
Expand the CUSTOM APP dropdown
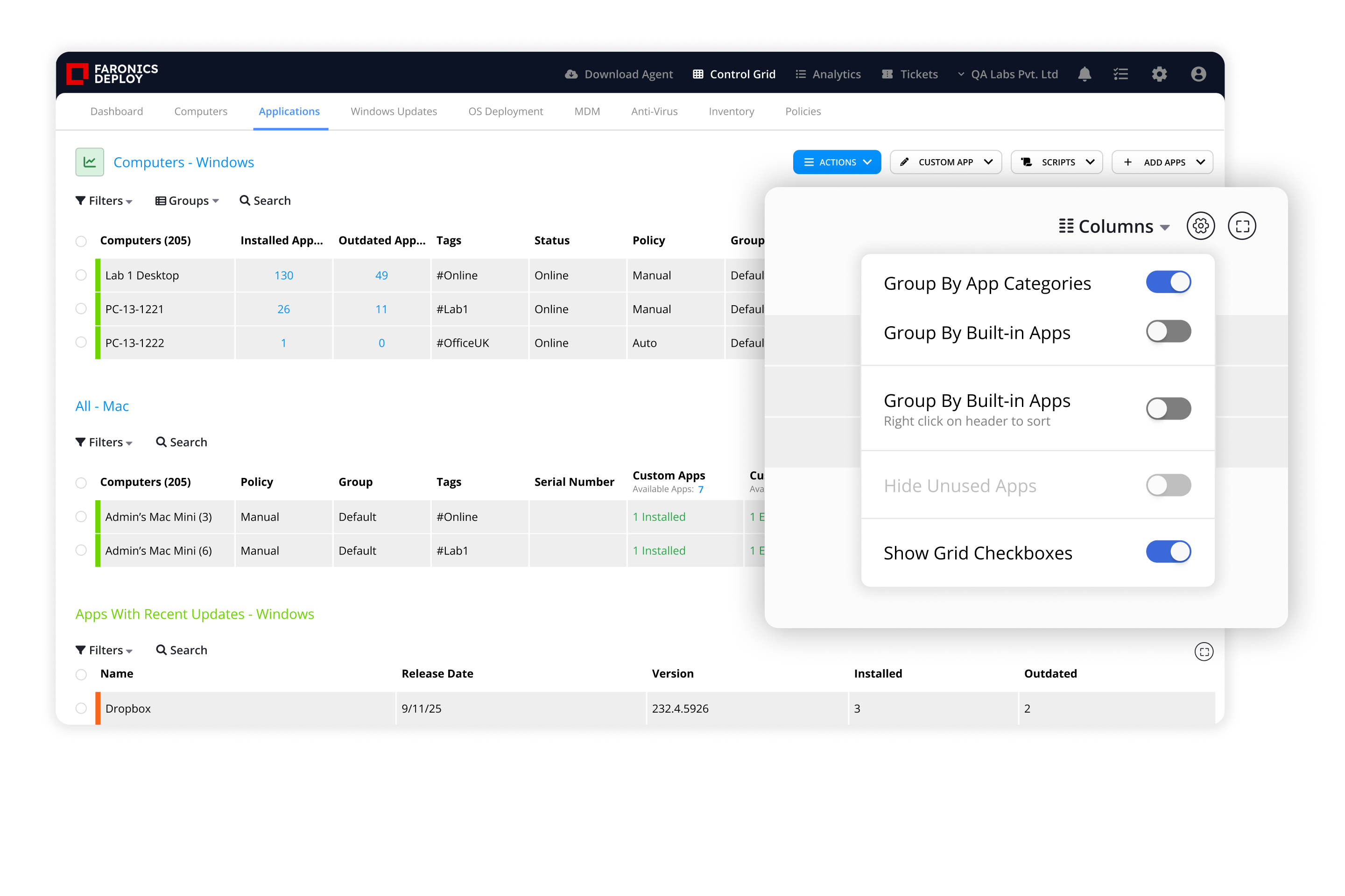(x=945, y=162)
